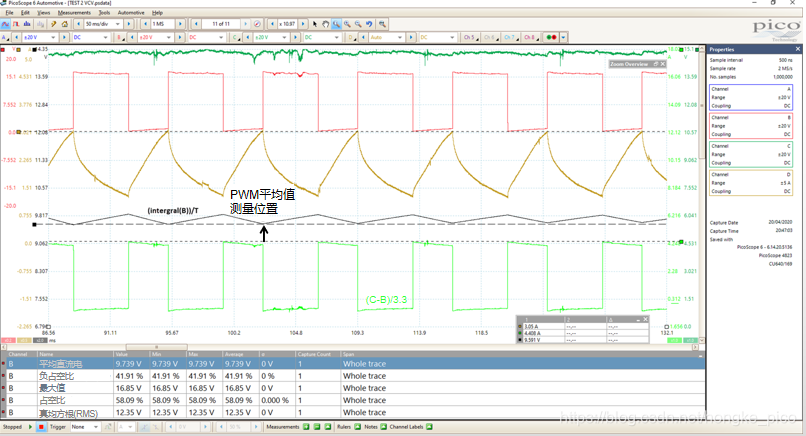Toggle Channel Labels icon
Image resolution: width=806 pixels, height=436 pixels.
coord(429,427)
